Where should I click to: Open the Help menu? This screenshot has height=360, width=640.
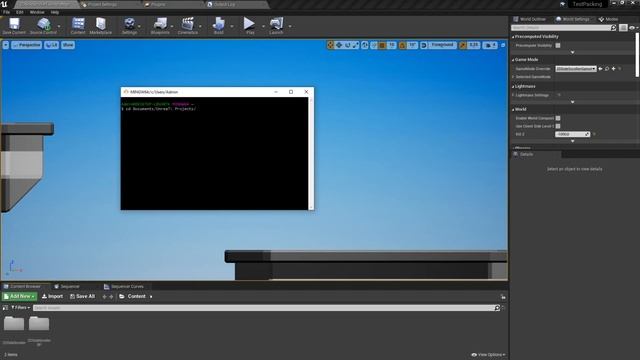(55, 12)
